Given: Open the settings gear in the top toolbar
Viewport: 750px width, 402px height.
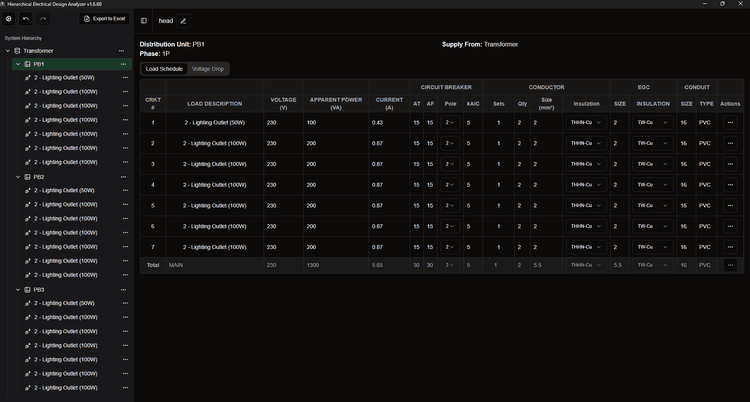Looking at the screenshot, I should coord(9,18).
